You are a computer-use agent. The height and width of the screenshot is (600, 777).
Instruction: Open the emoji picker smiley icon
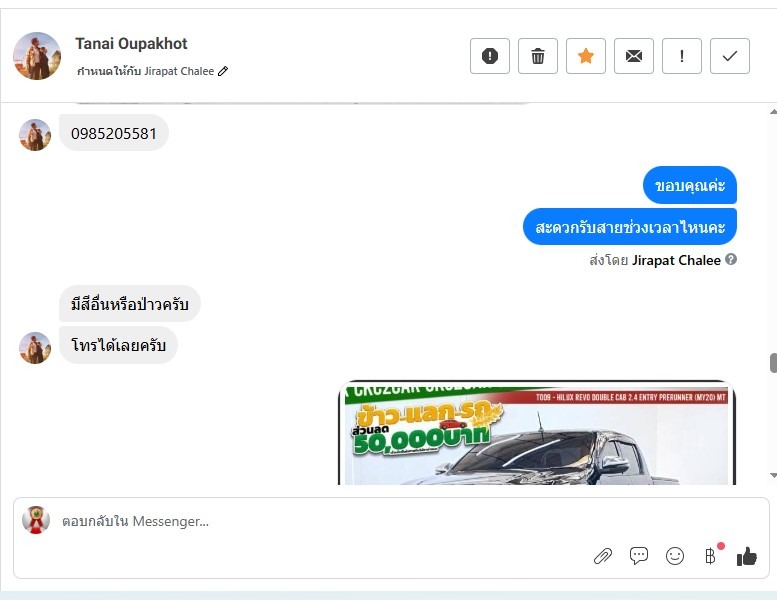tap(675, 556)
